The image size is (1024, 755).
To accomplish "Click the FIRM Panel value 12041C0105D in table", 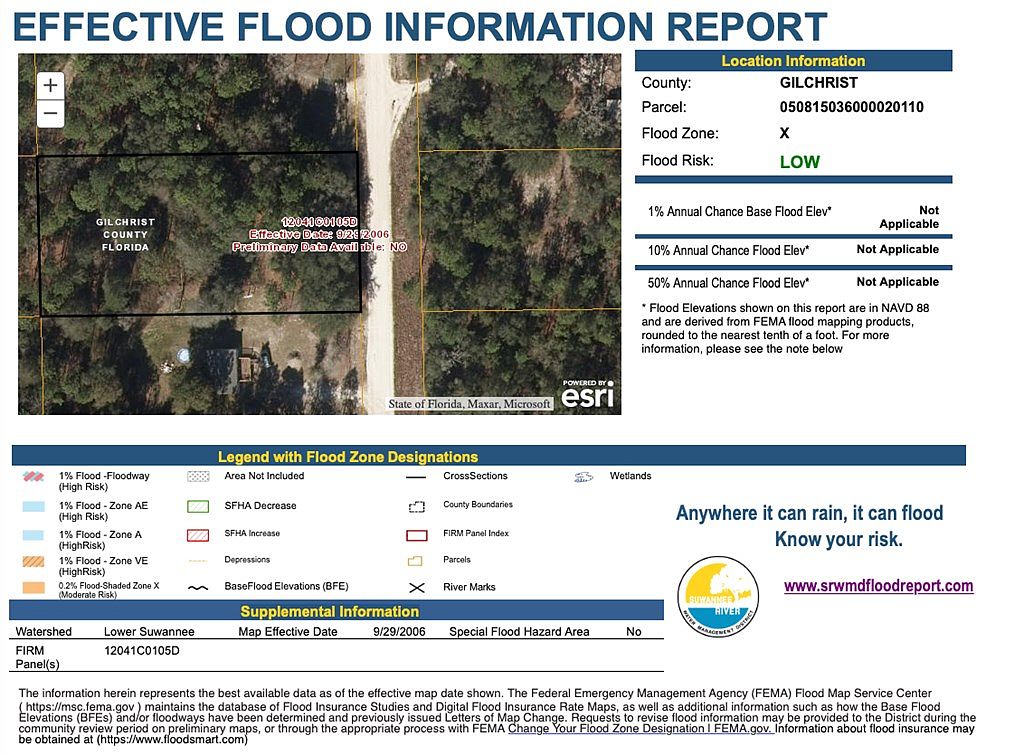I will click(142, 651).
